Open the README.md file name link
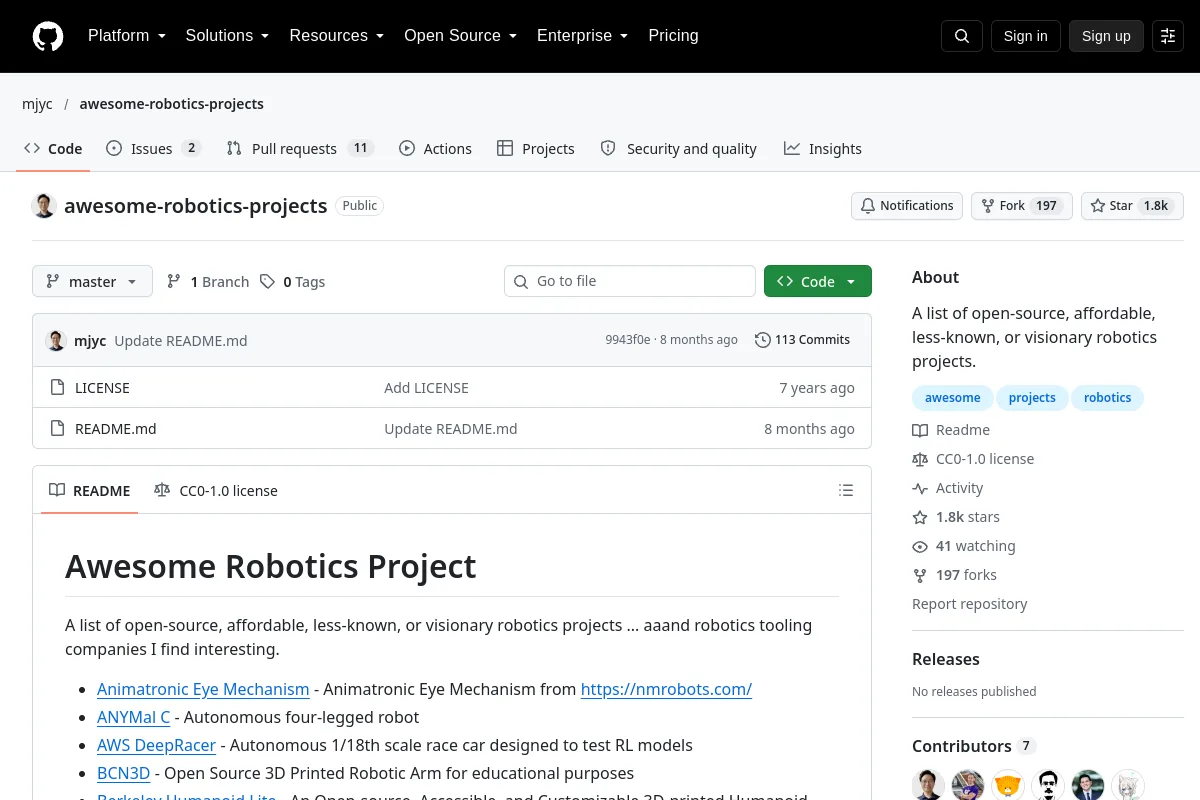 coord(116,429)
